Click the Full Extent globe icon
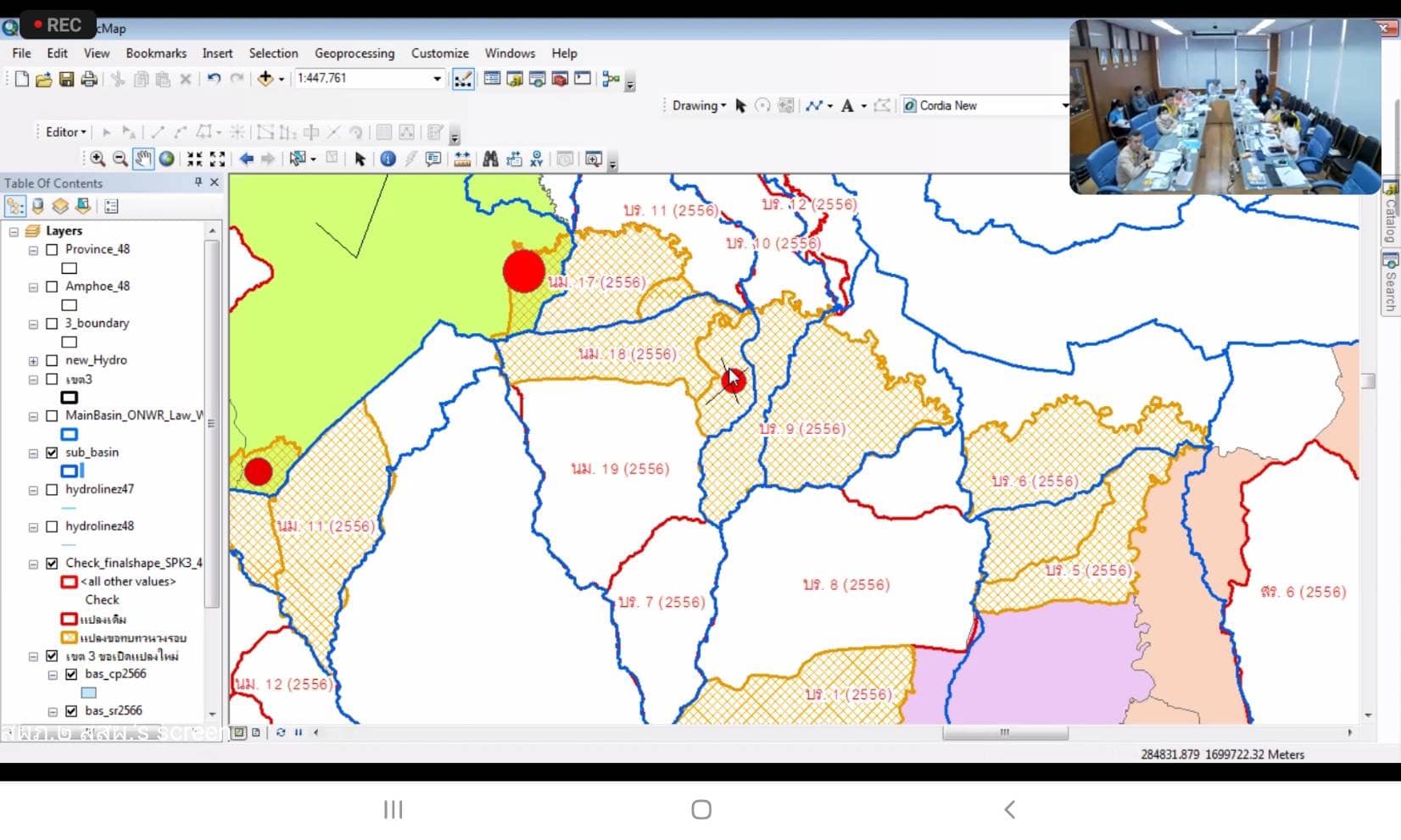The height and width of the screenshot is (840, 1401). [x=167, y=159]
